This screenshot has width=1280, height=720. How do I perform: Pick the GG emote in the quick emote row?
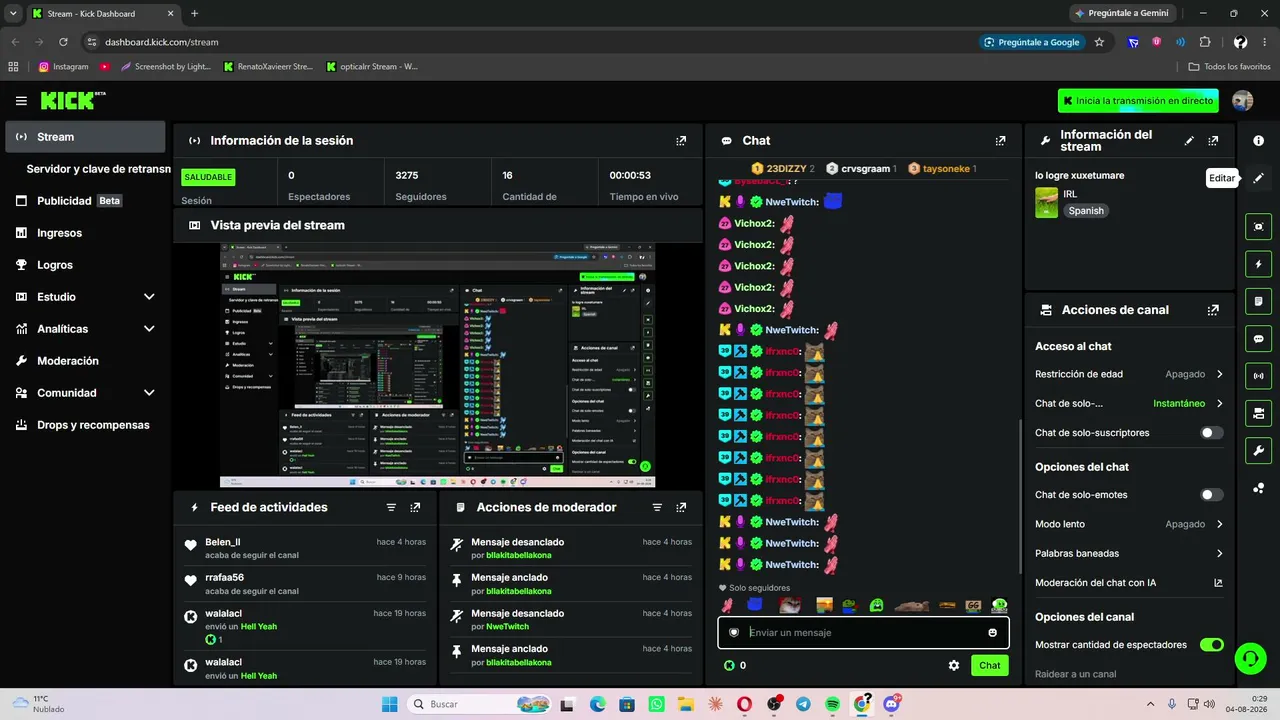point(973,605)
